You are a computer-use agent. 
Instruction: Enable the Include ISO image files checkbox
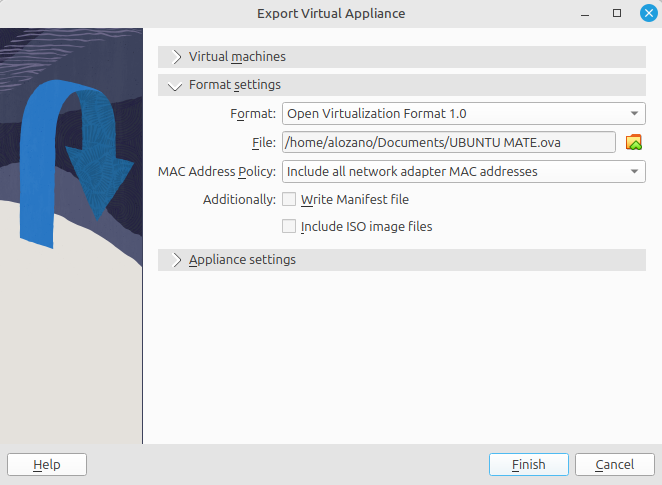pyautogui.click(x=290, y=227)
